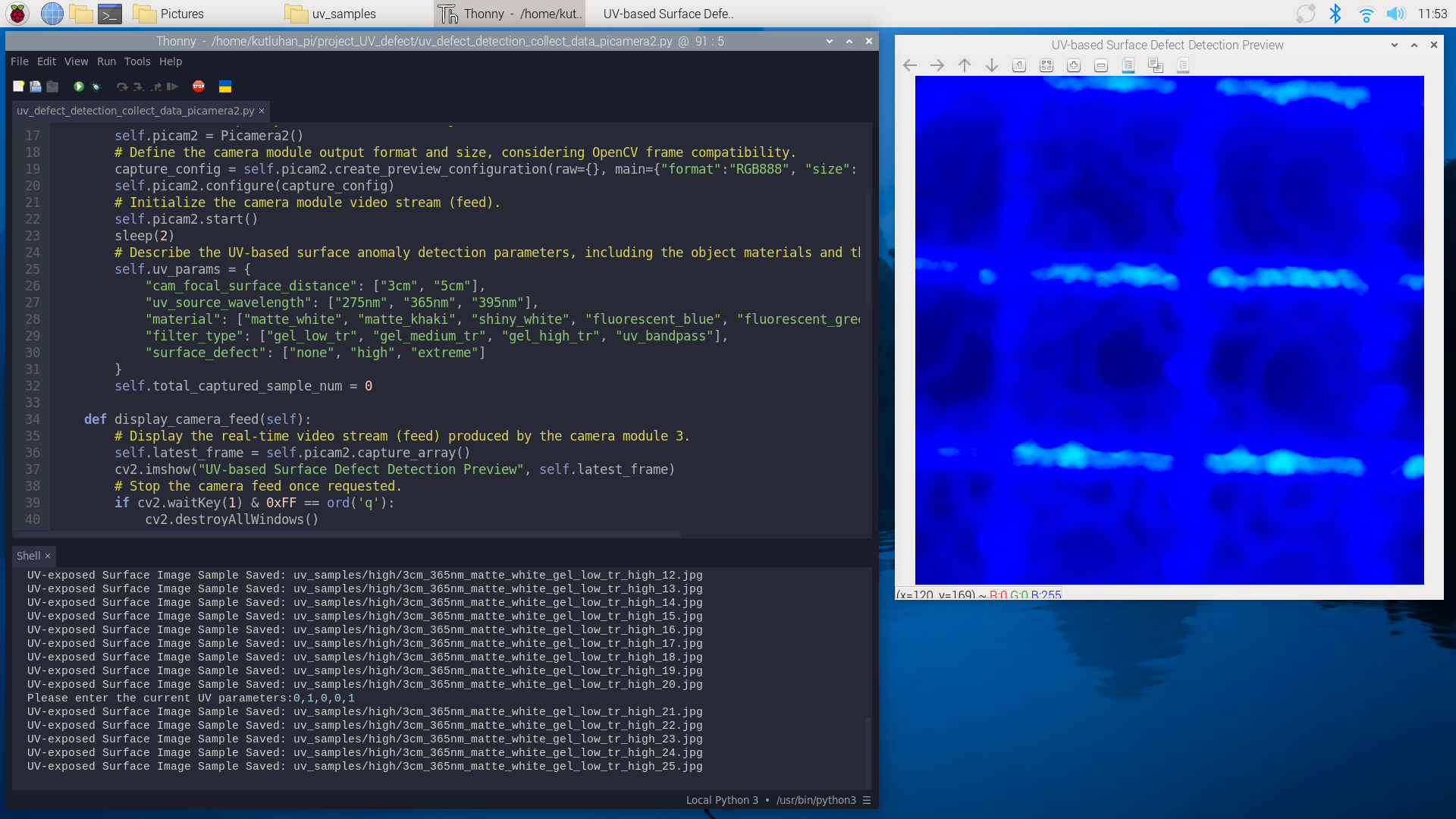Run the current script in Thonny
This screenshot has width=1456, height=819.
point(78,86)
